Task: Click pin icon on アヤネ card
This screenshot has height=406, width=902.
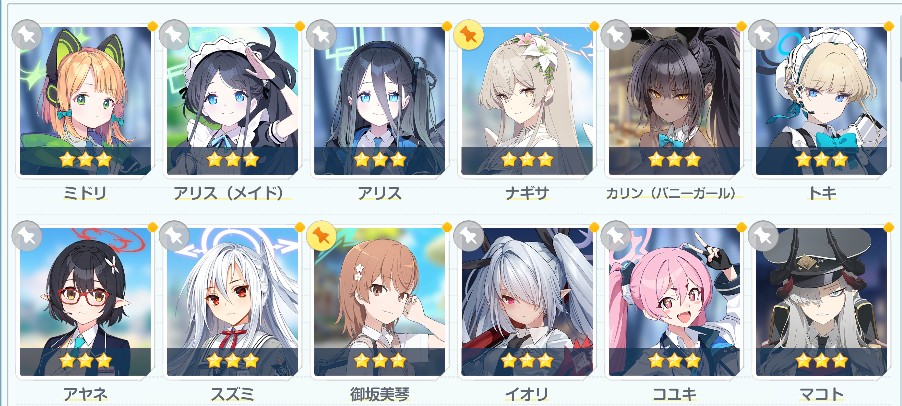Action: pos(26,236)
